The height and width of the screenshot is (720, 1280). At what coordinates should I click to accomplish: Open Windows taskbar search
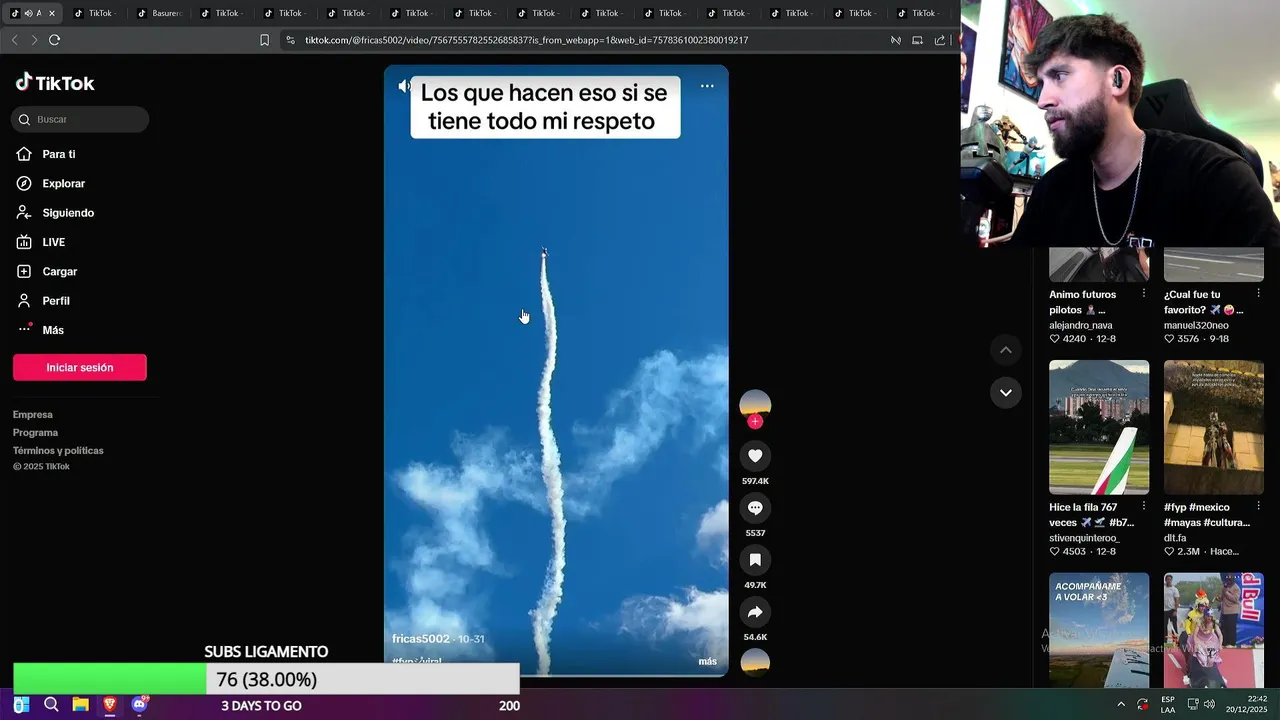point(51,705)
